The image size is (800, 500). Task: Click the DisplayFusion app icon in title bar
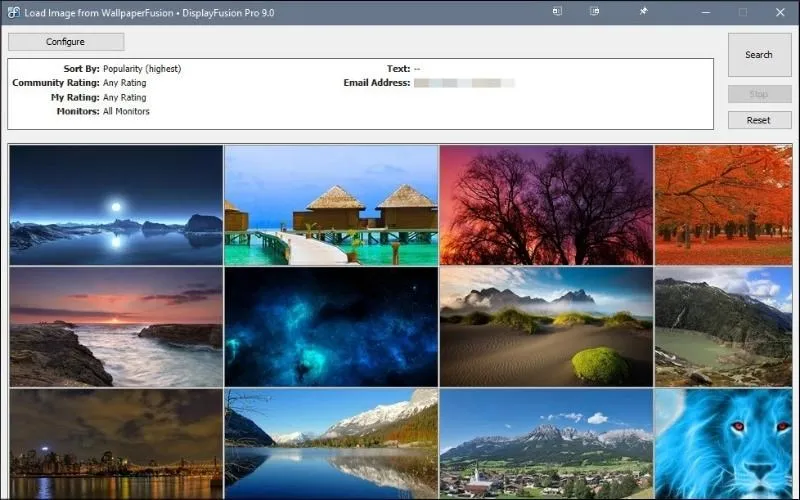coord(14,12)
